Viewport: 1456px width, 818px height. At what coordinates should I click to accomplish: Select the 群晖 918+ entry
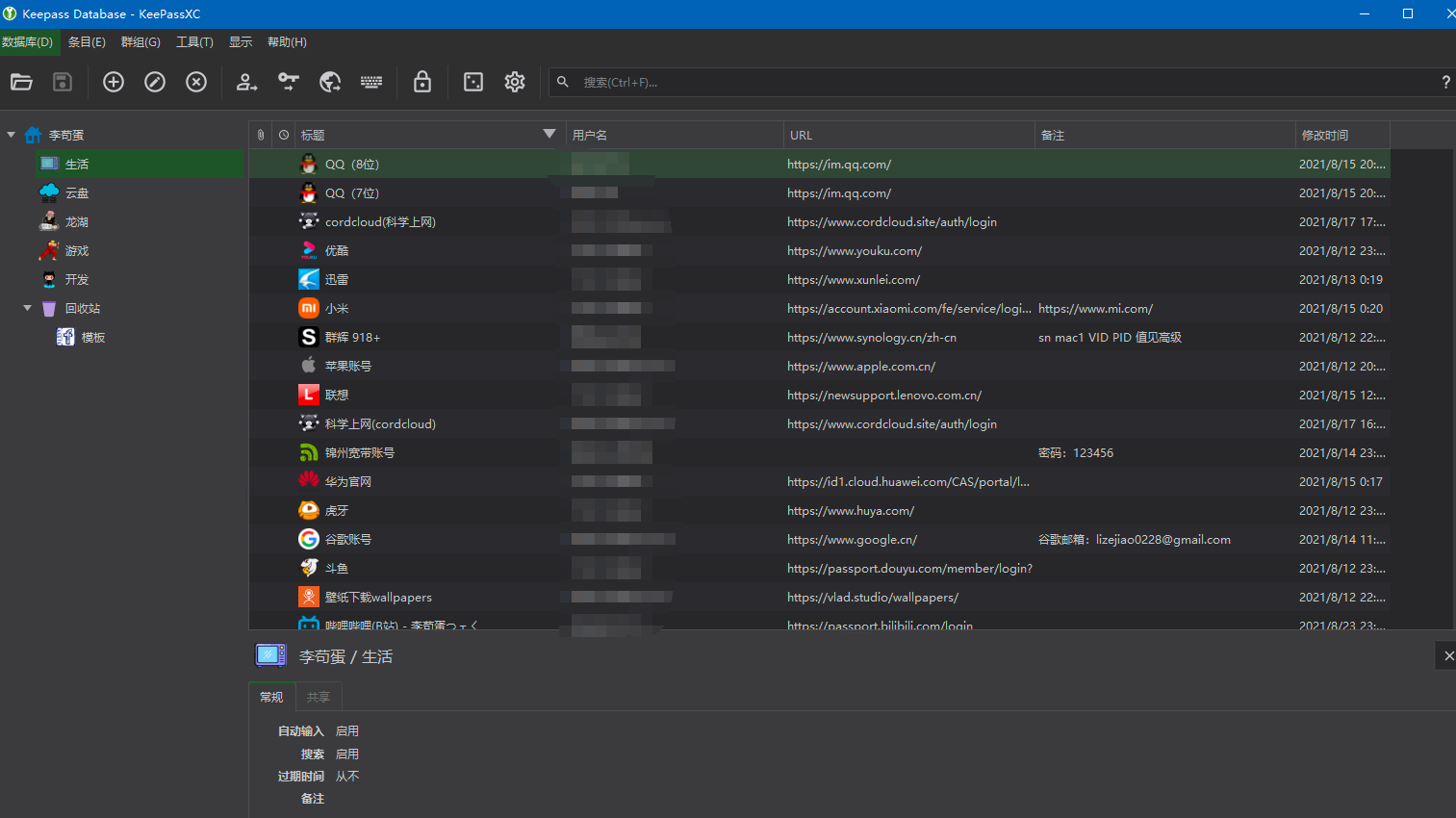pyautogui.click(x=819, y=337)
